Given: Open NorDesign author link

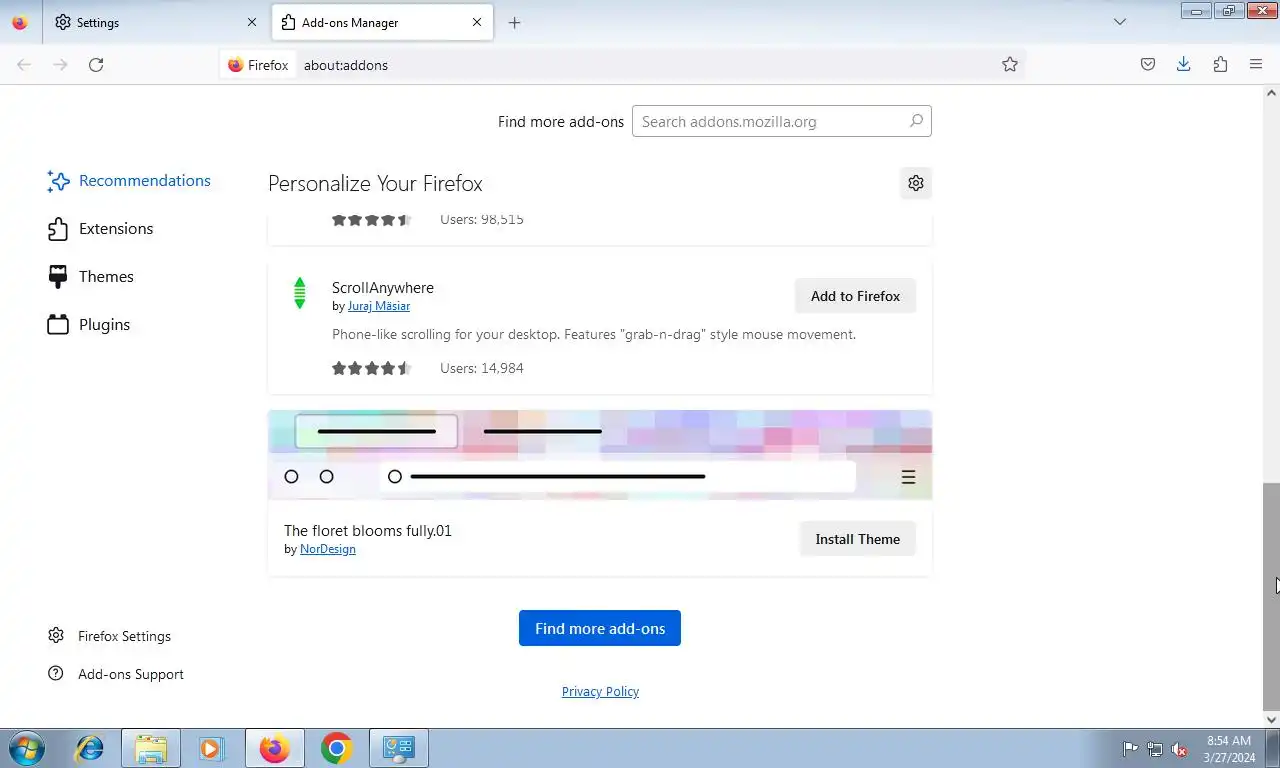Looking at the screenshot, I should 328,549.
